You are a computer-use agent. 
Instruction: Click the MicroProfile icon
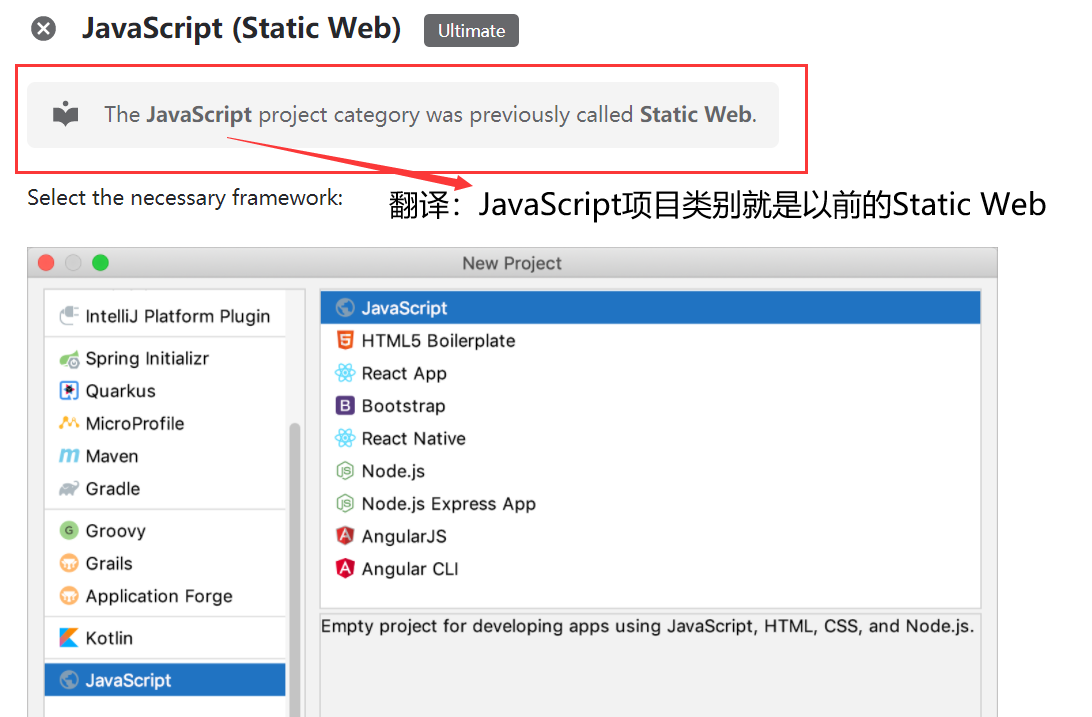[x=69, y=423]
